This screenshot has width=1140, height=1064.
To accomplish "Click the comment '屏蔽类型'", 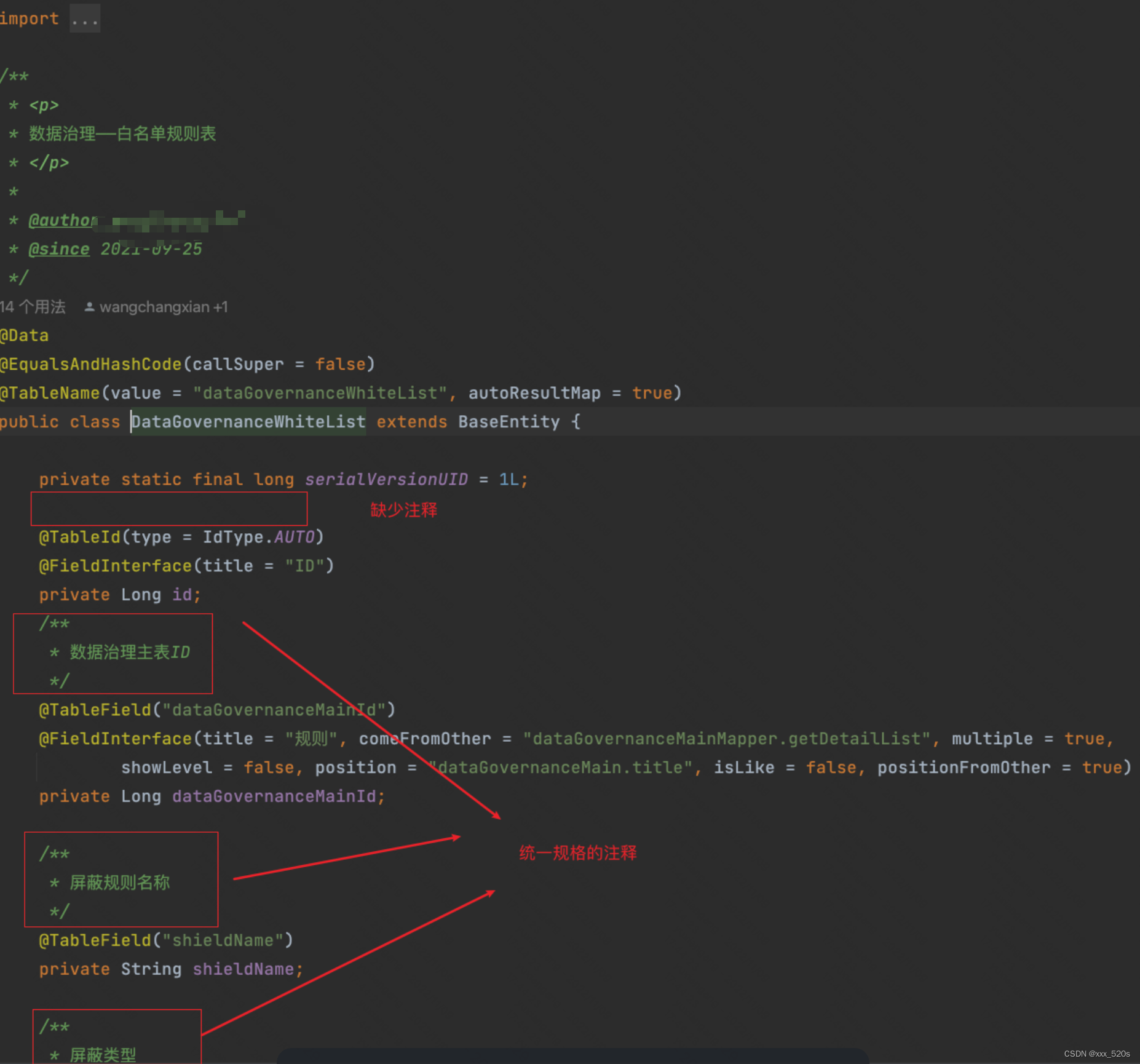I will pos(103,1054).
